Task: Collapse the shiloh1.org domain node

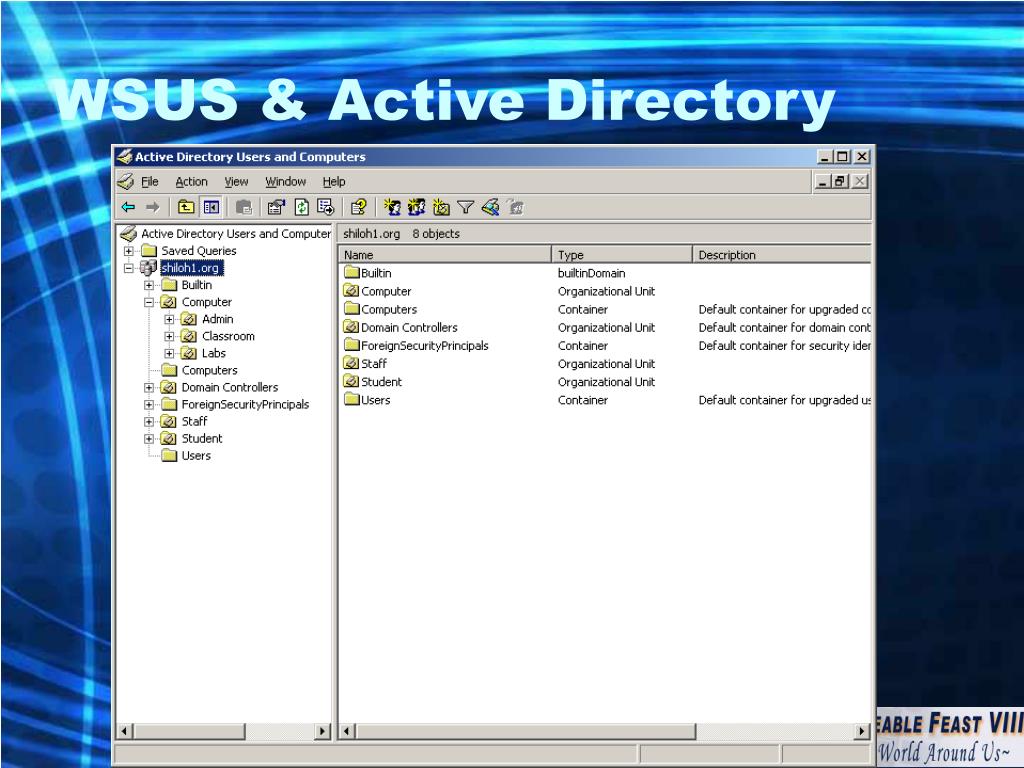Action: coord(129,268)
